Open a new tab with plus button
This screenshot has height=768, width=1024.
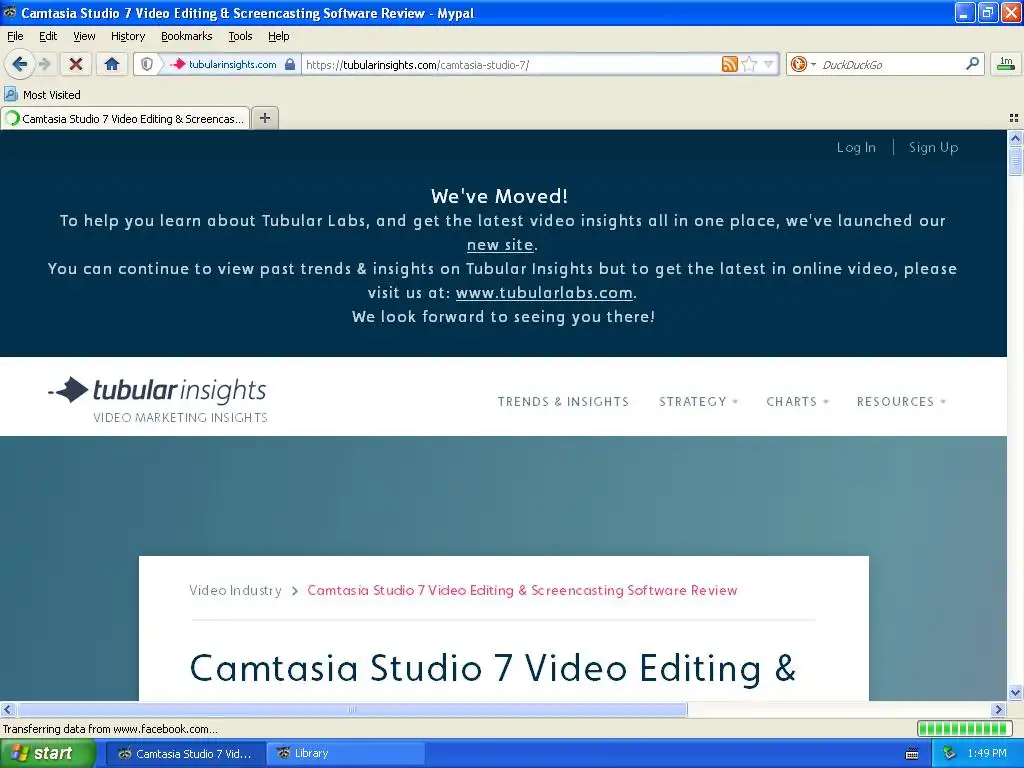(264, 118)
